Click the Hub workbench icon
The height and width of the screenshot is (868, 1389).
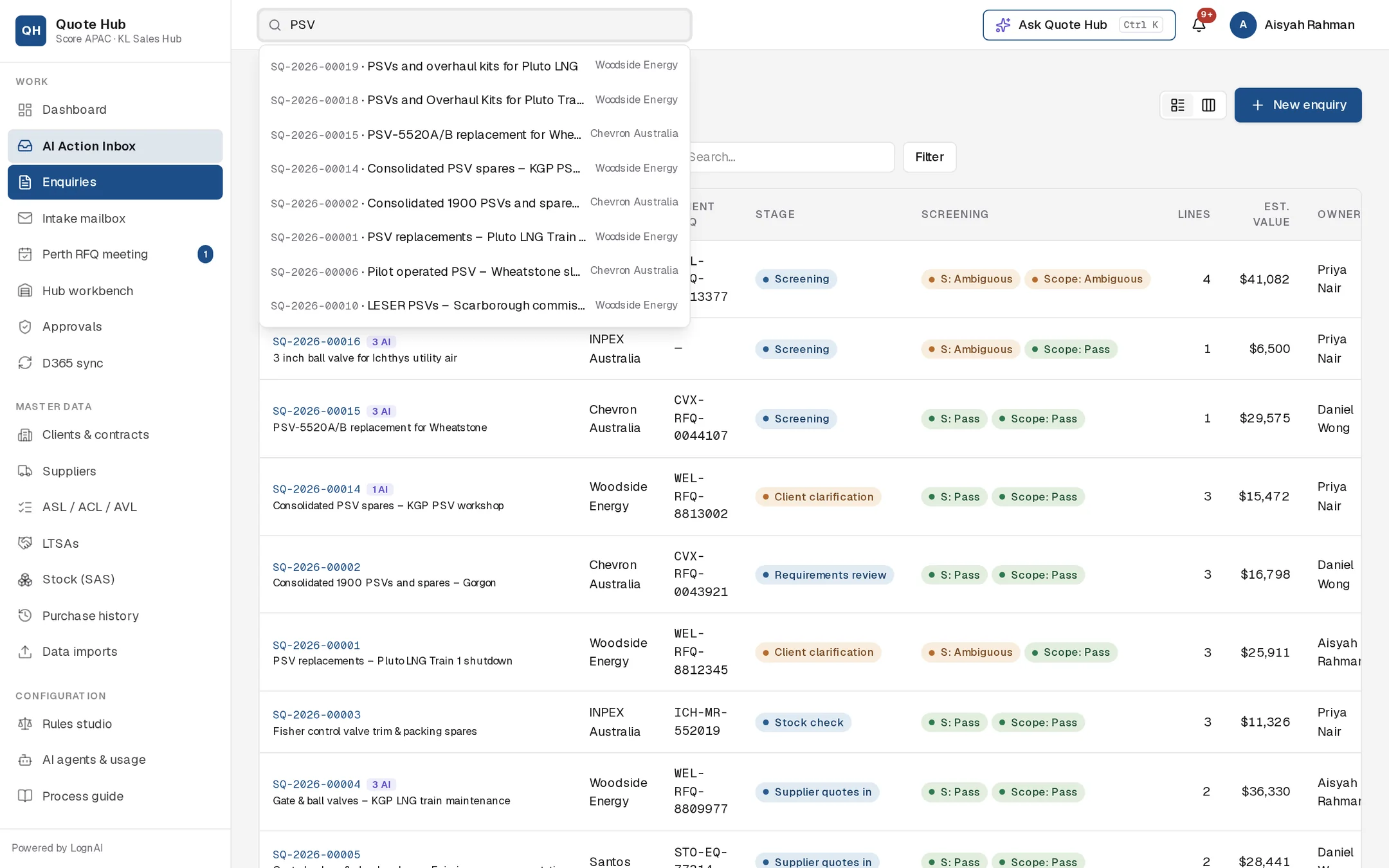point(25,291)
